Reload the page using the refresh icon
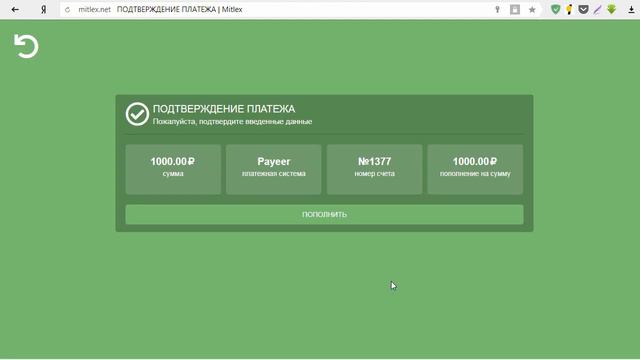 (x=67, y=9)
